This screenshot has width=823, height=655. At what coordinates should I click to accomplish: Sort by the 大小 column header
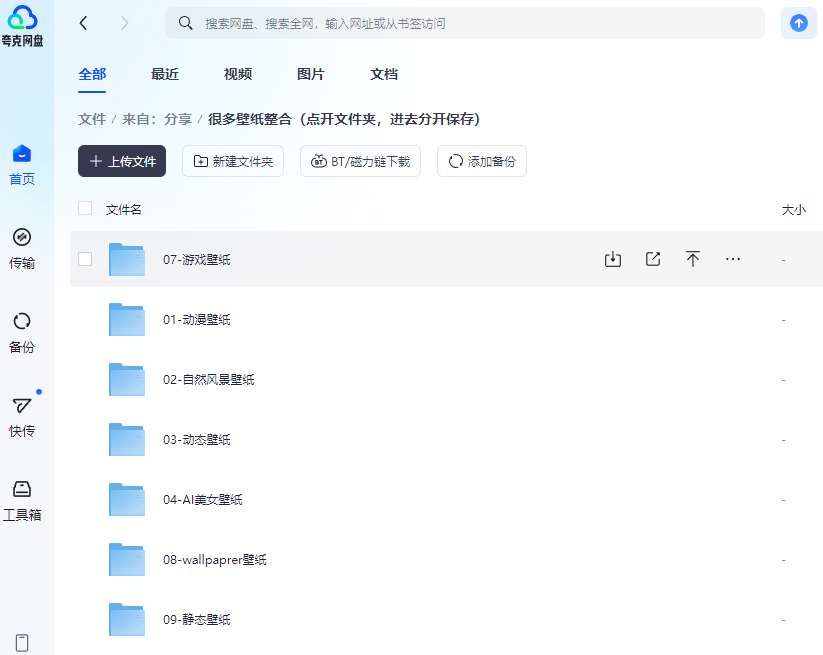(x=794, y=209)
